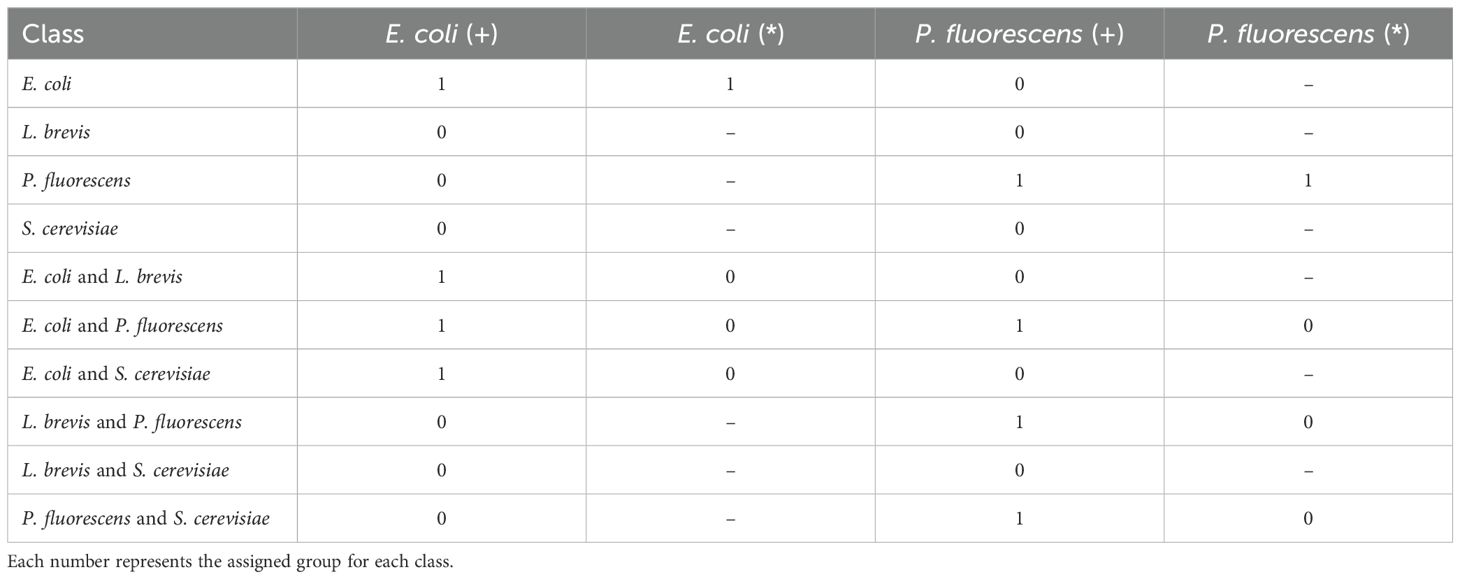This screenshot has height=579, width=1460.
Task: Click the E. coli and S. cerevisiae row
Action: click(x=730, y=373)
